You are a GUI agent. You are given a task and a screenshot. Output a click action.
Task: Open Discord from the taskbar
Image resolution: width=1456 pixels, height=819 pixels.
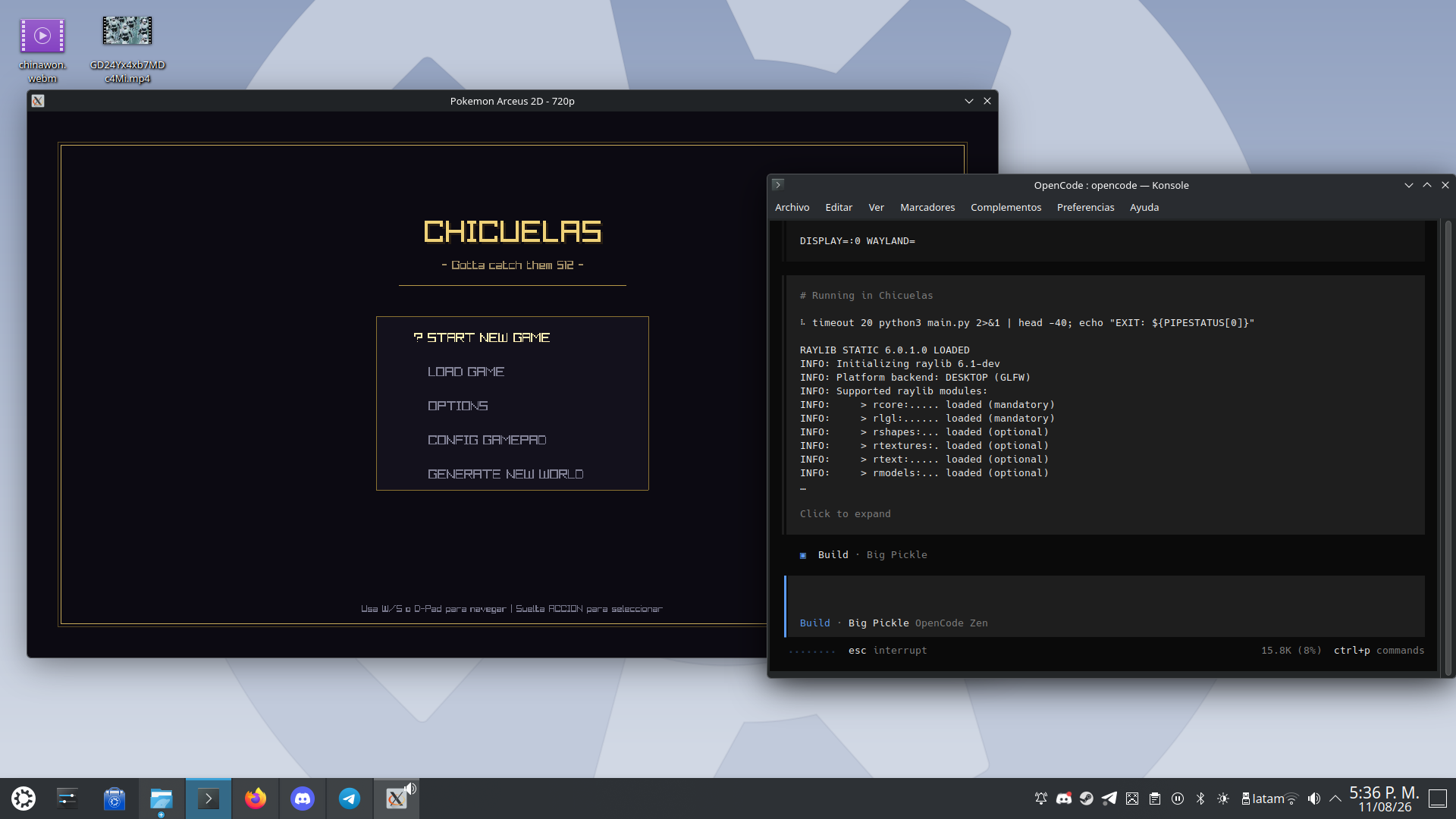pyautogui.click(x=303, y=799)
